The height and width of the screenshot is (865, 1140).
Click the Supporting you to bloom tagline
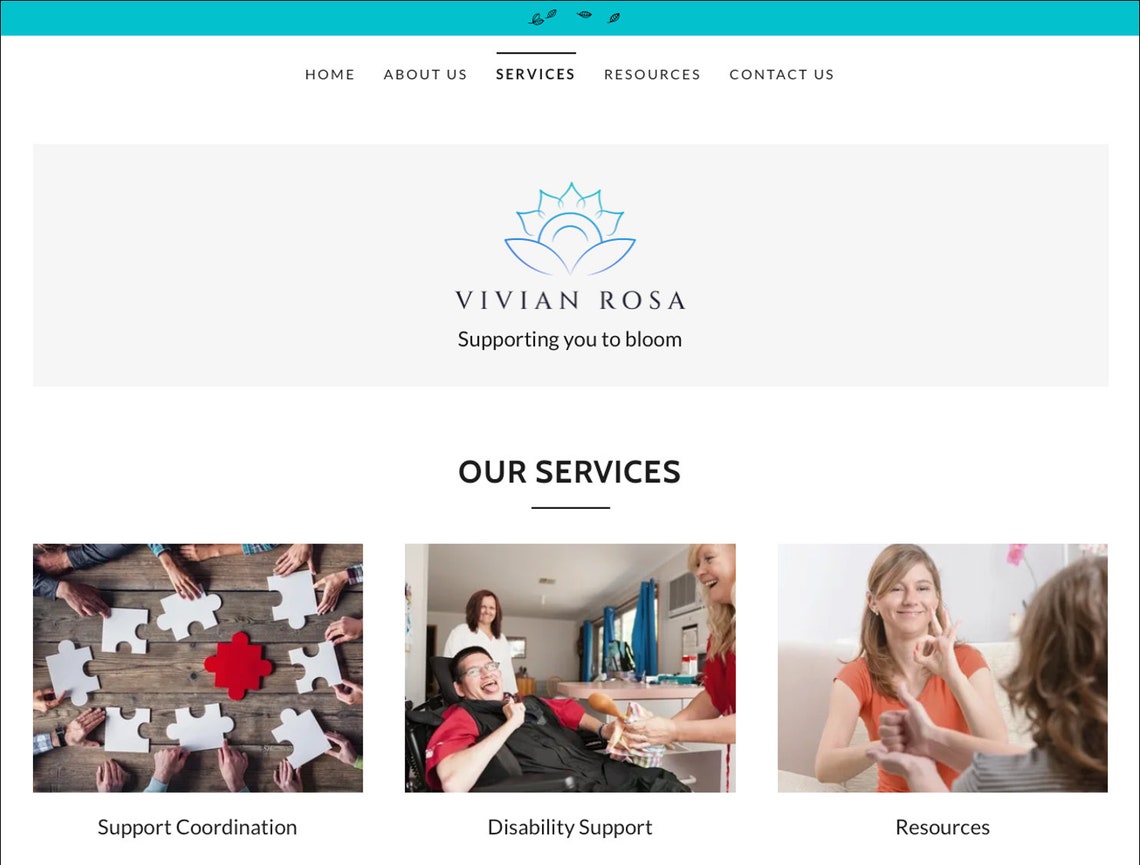570,339
